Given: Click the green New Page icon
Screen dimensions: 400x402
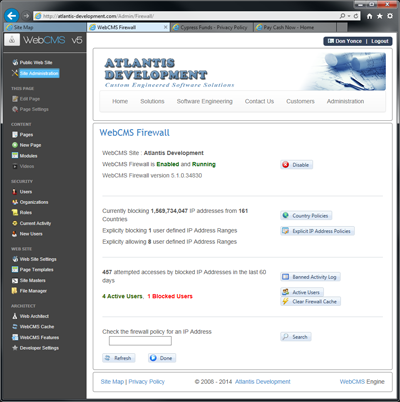Looking at the screenshot, I should 15,145.
